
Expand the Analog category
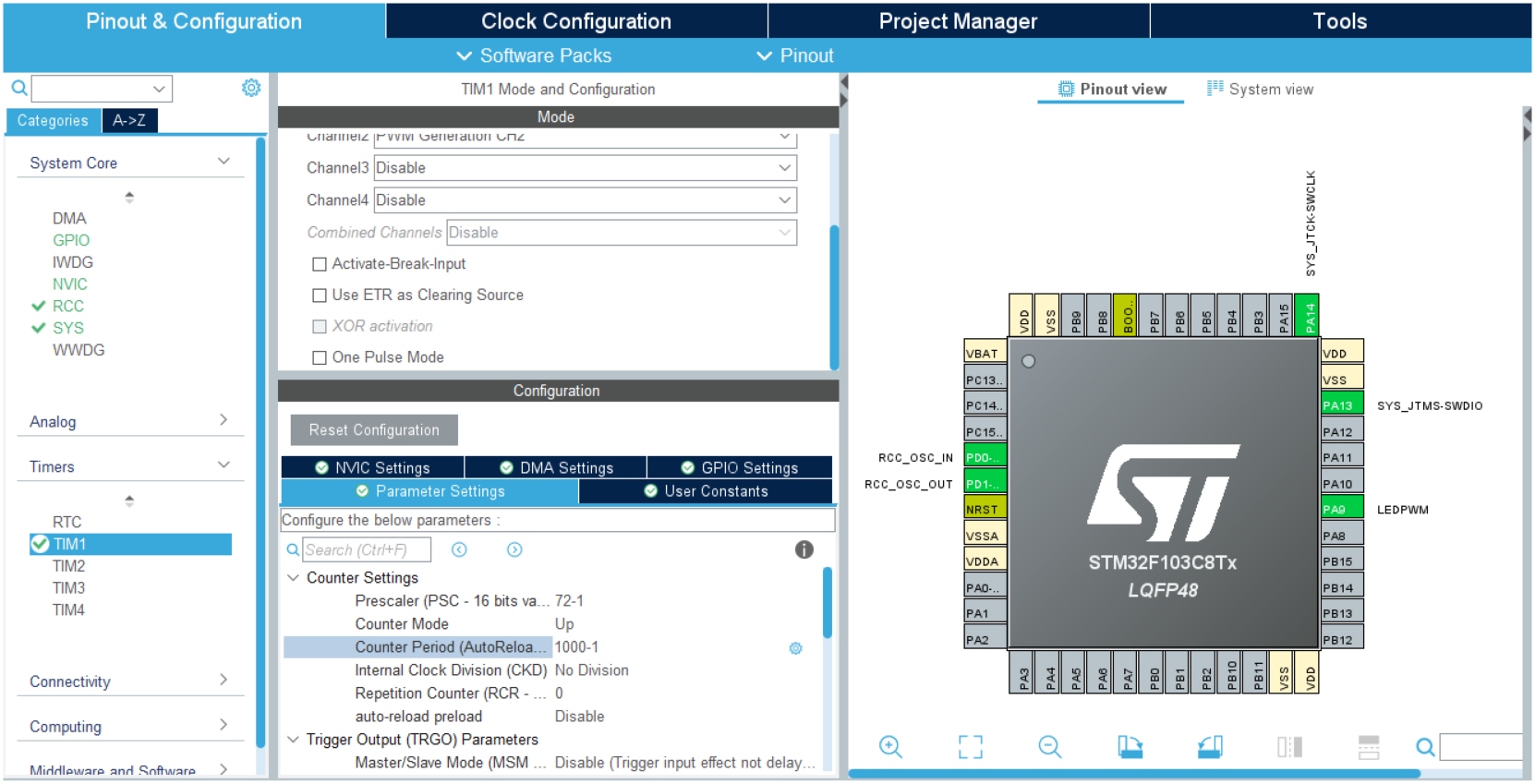point(224,420)
